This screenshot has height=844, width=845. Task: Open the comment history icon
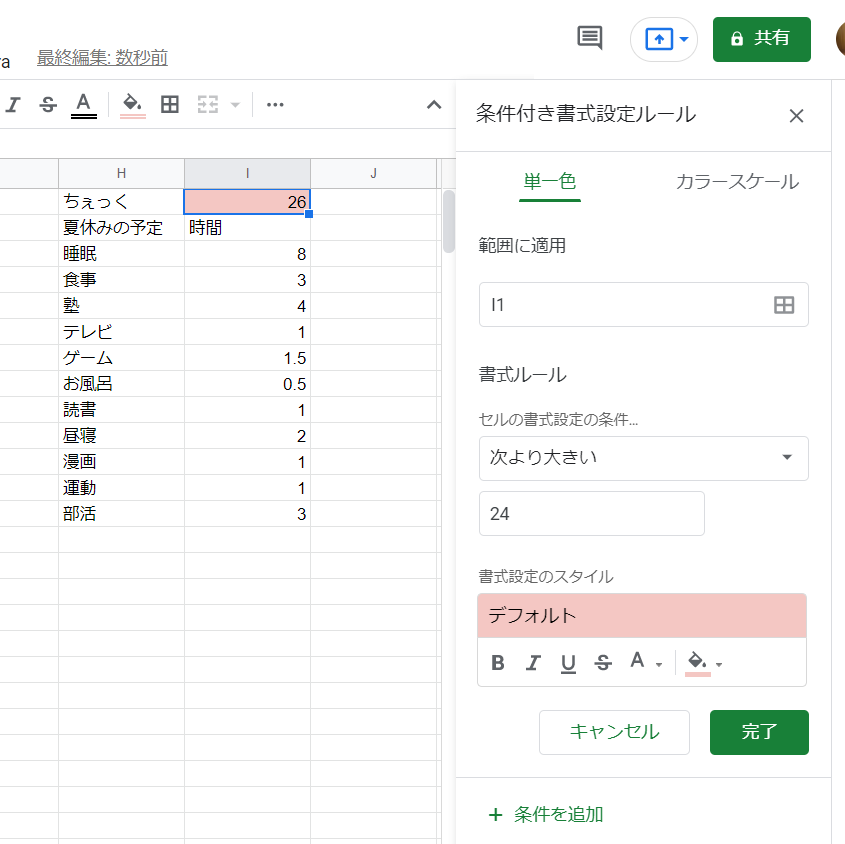tap(588, 38)
